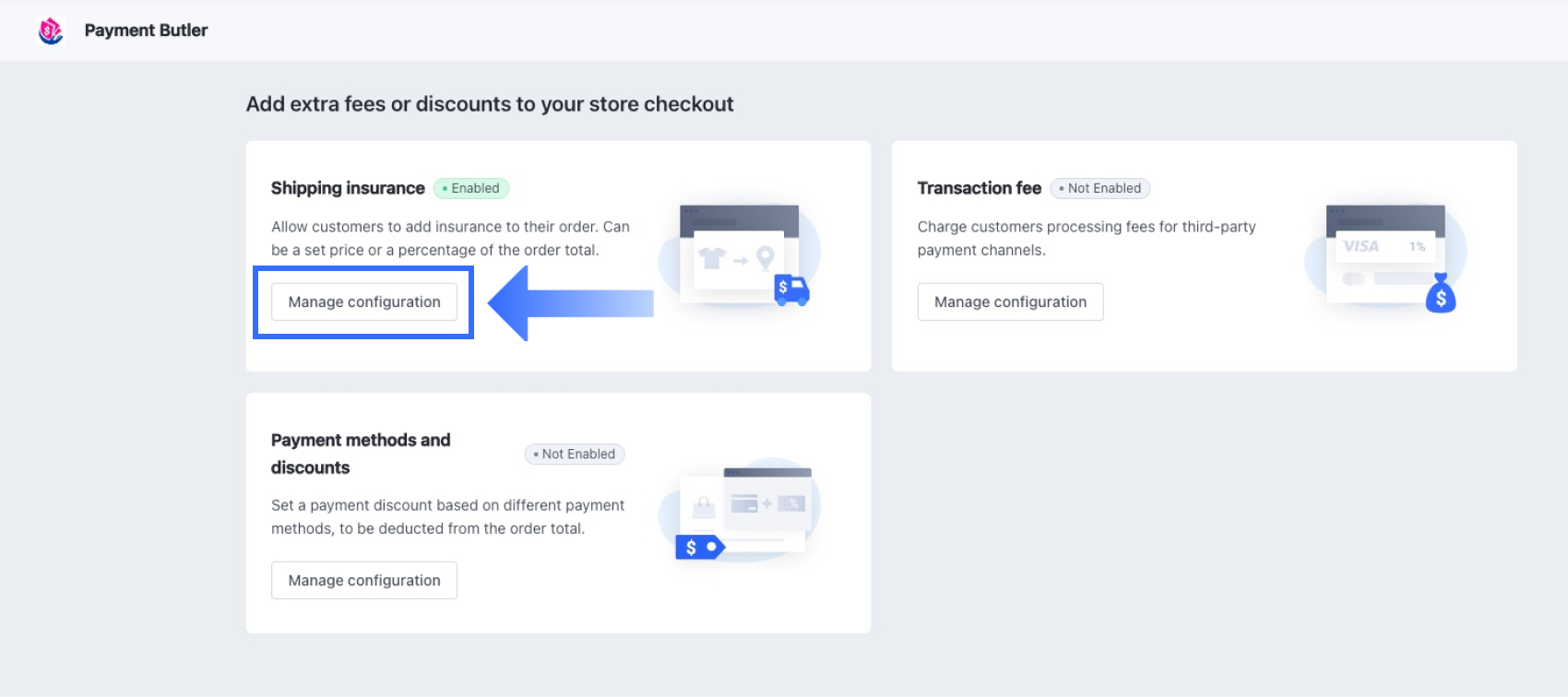This screenshot has height=697, width=1568.
Task: Open Manage configuration for Payment methods and discounts
Action: pyautogui.click(x=364, y=581)
